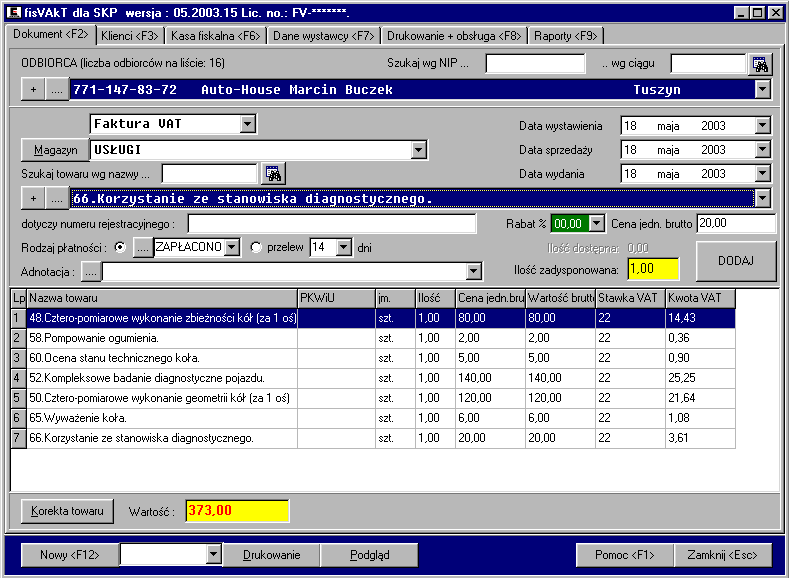Open the USŁUGI warehouse dropdown

418,150
